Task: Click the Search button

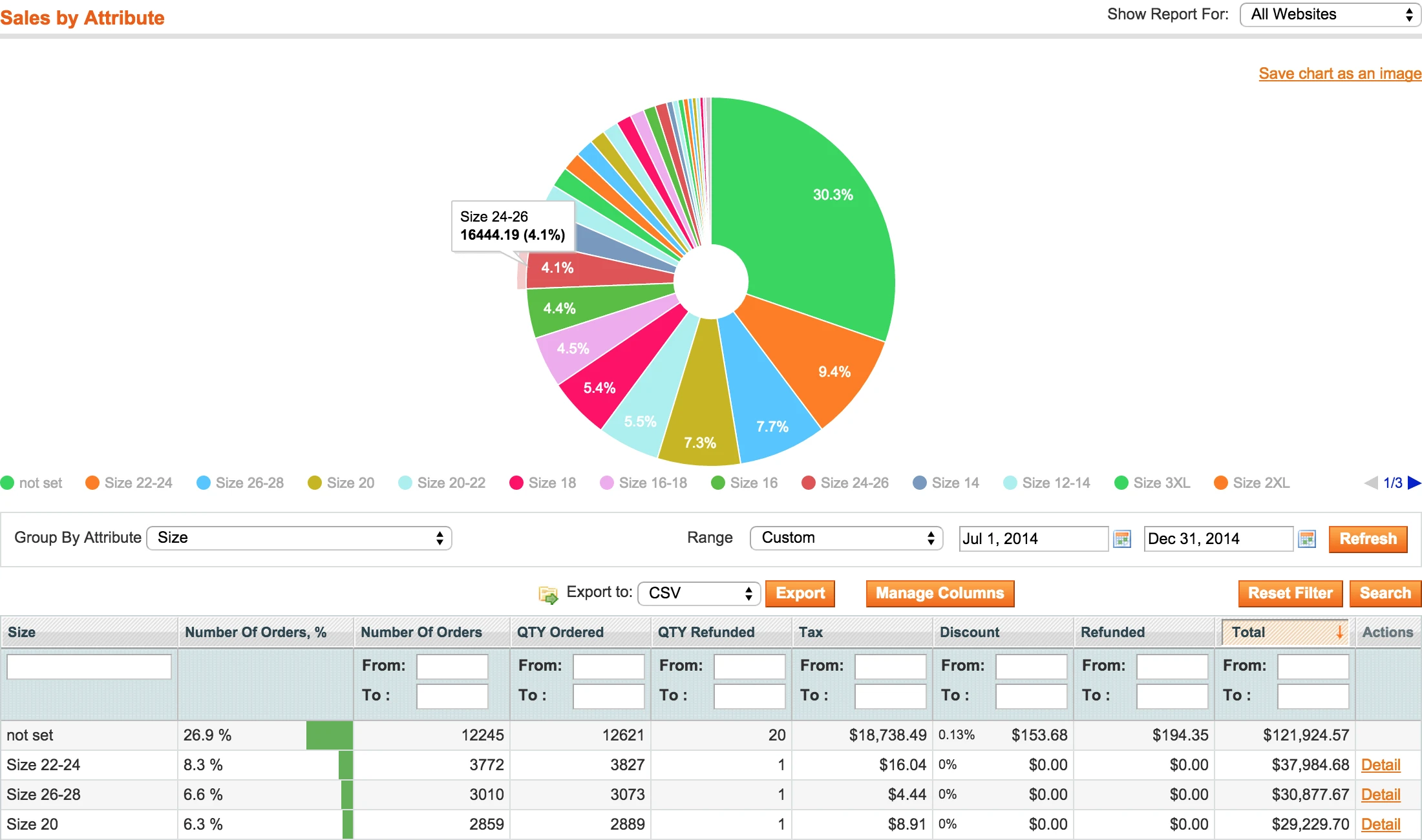Action: coord(1385,593)
